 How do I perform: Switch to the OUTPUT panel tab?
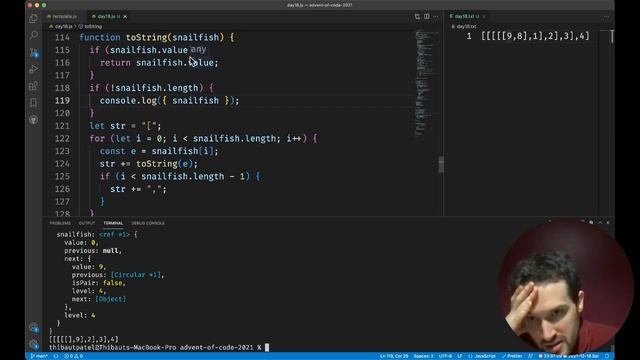point(87,223)
